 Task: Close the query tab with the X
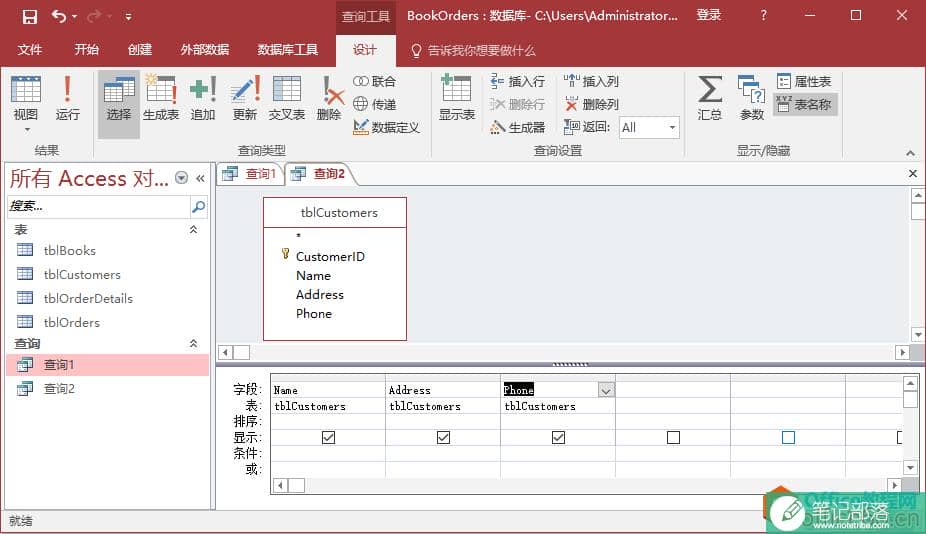[x=912, y=174]
